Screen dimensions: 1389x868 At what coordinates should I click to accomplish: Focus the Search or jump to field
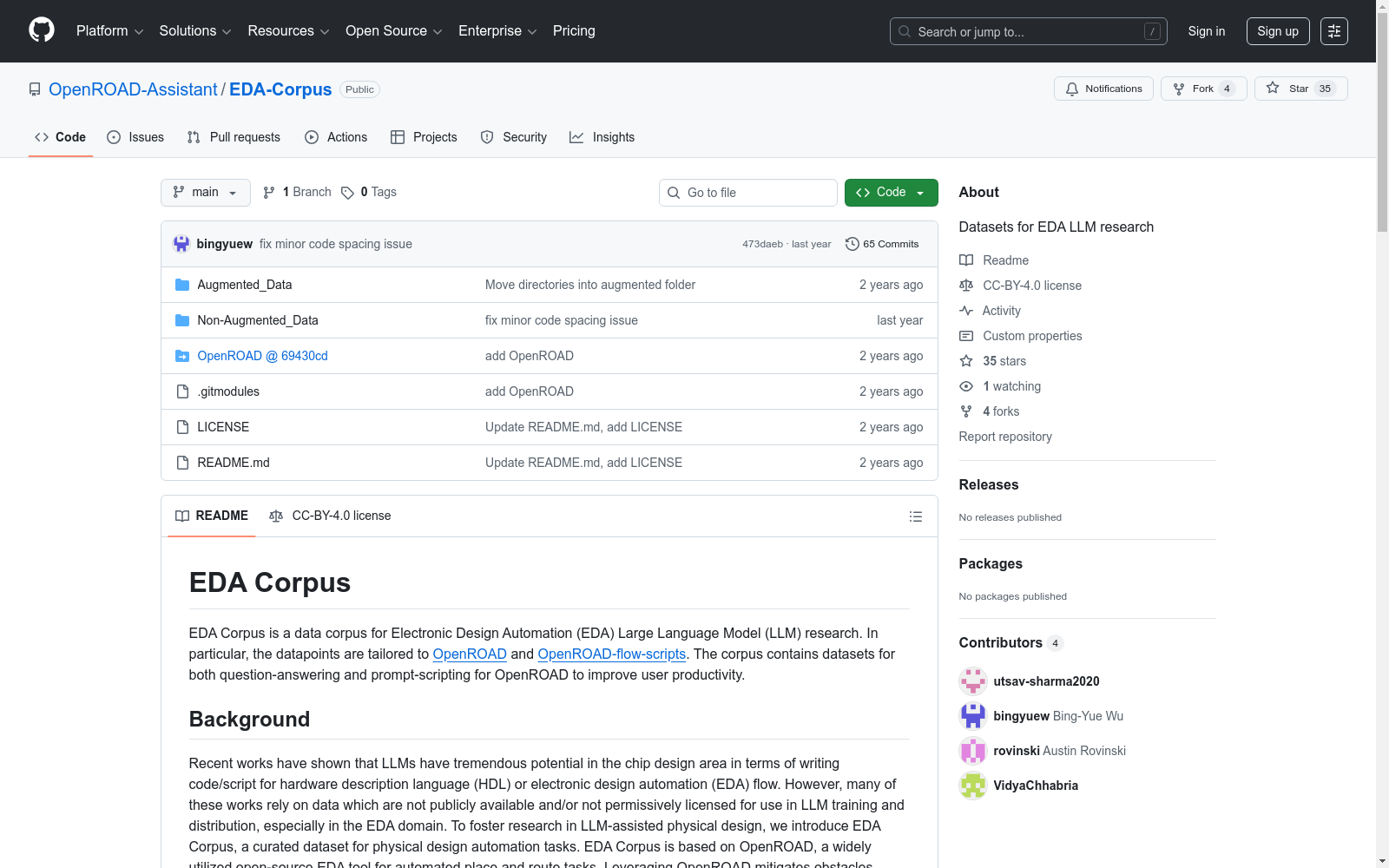point(1029,31)
